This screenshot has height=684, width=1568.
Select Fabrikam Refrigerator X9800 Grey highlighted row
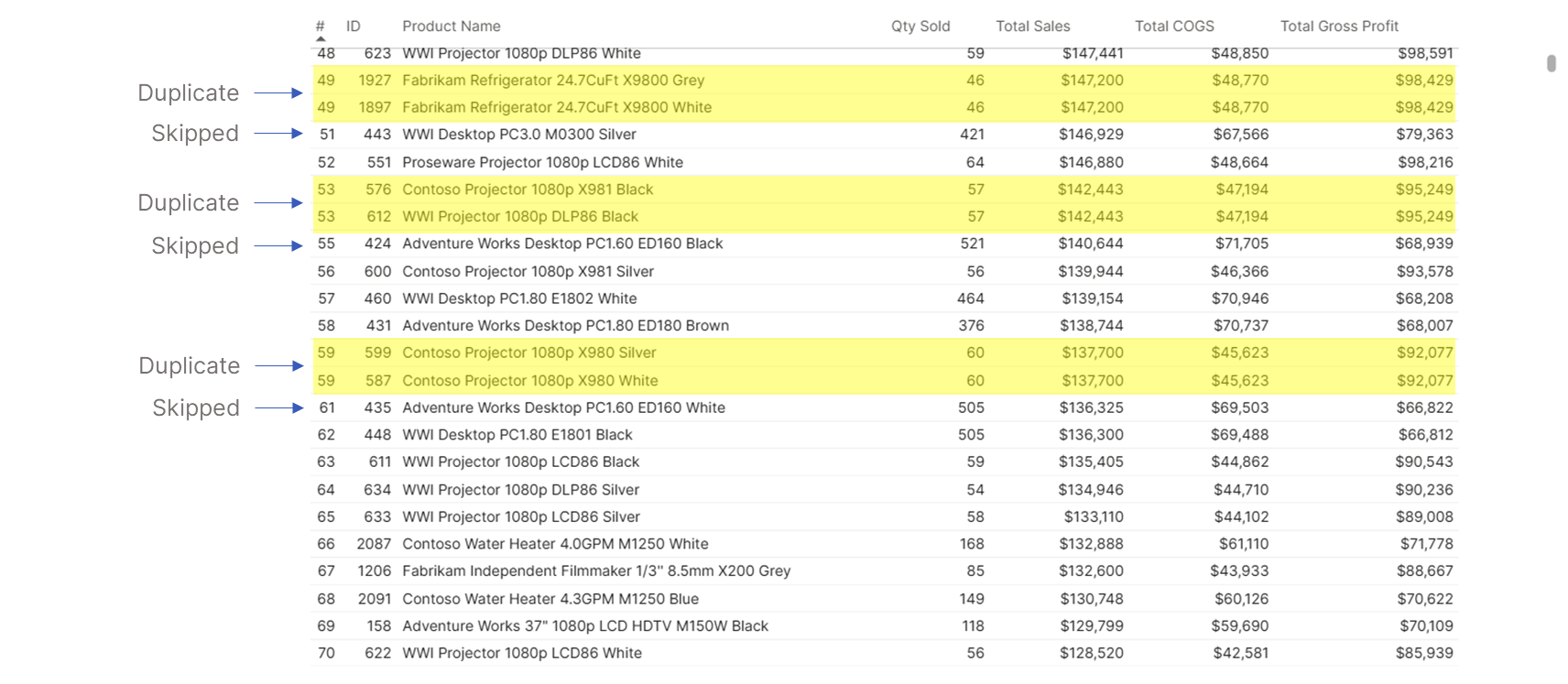coord(885,81)
